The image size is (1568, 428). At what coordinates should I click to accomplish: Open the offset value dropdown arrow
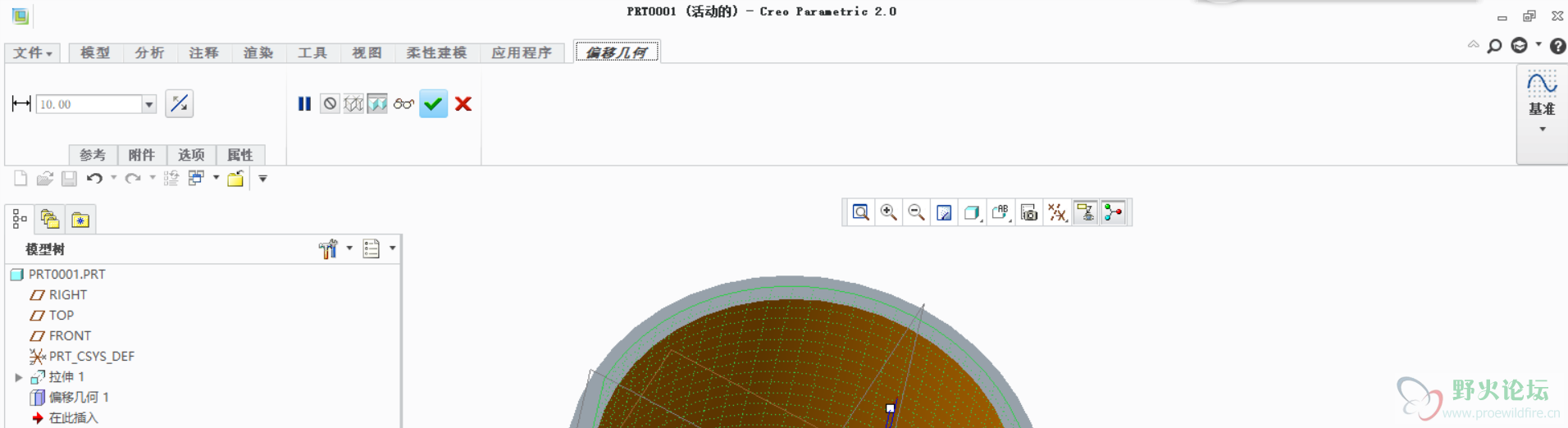[149, 105]
